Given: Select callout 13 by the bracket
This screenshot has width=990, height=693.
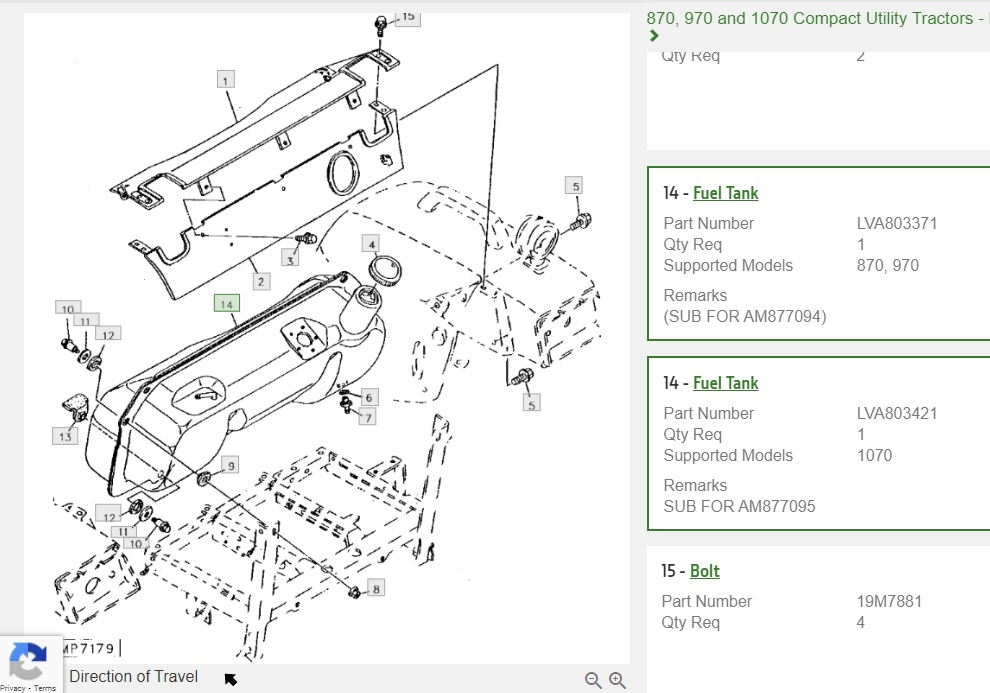Looking at the screenshot, I should tap(65, 436).
